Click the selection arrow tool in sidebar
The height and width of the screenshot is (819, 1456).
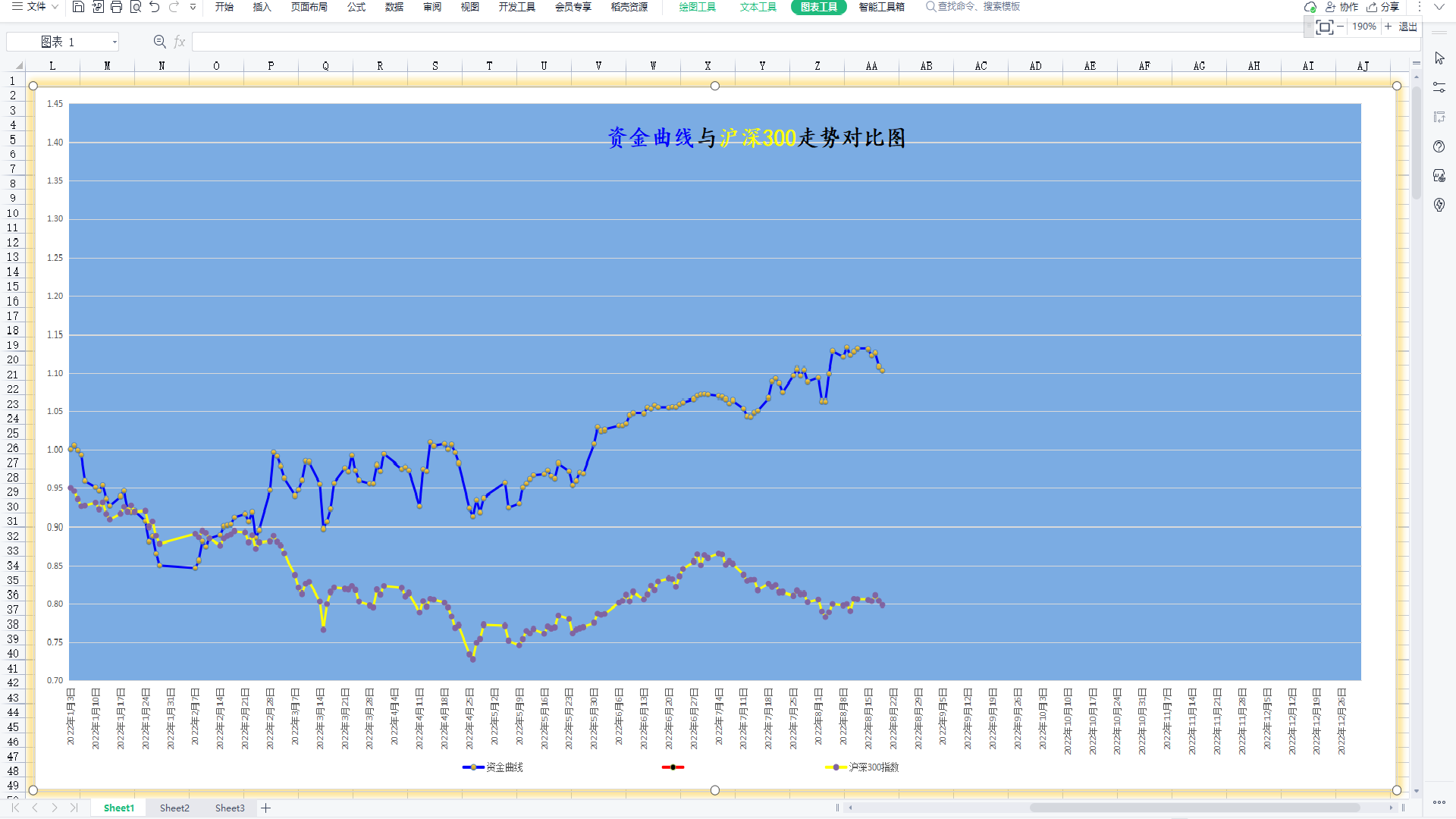tap(1439, 58)
